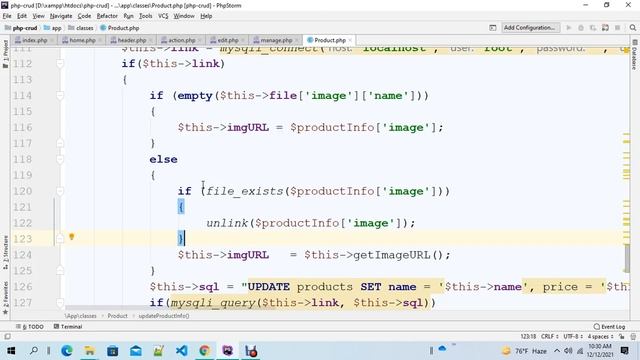
Task: Open the Terminal tool window
Action: 68,327
